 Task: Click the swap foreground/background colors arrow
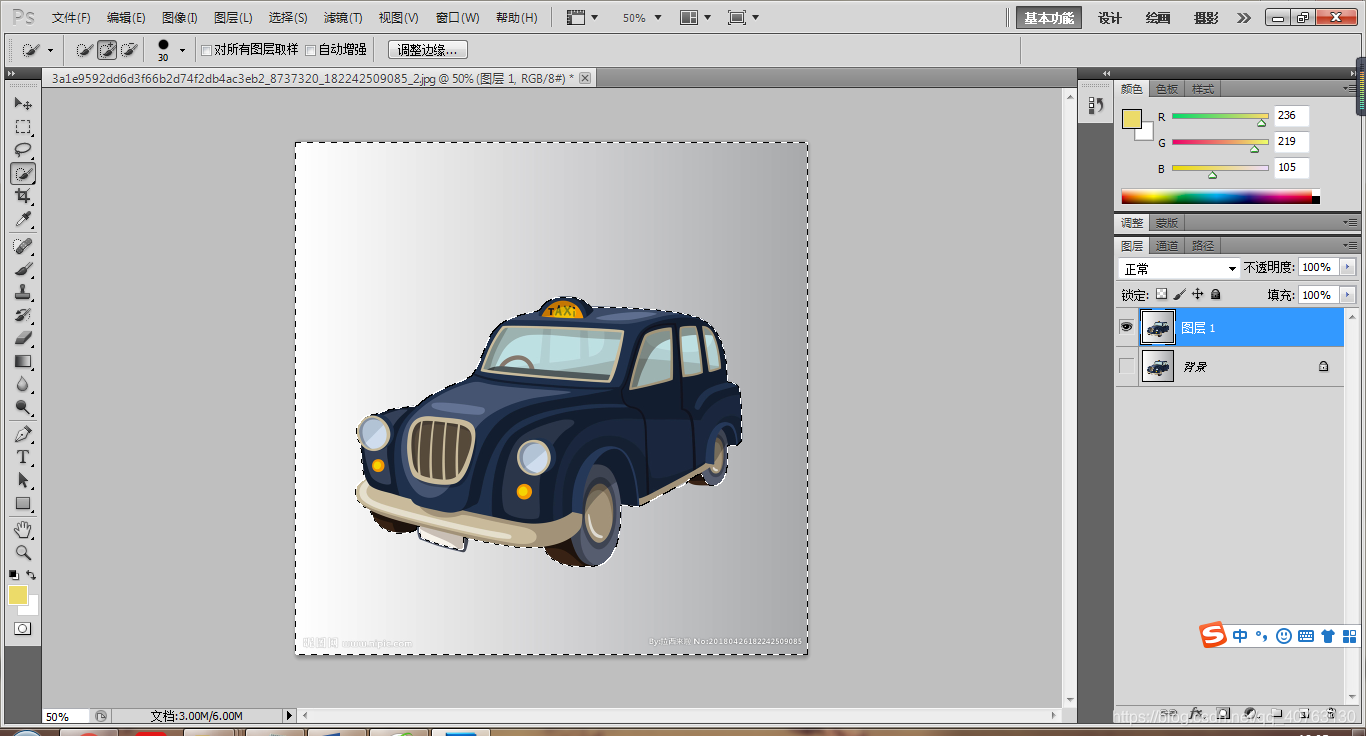[32, 575]
